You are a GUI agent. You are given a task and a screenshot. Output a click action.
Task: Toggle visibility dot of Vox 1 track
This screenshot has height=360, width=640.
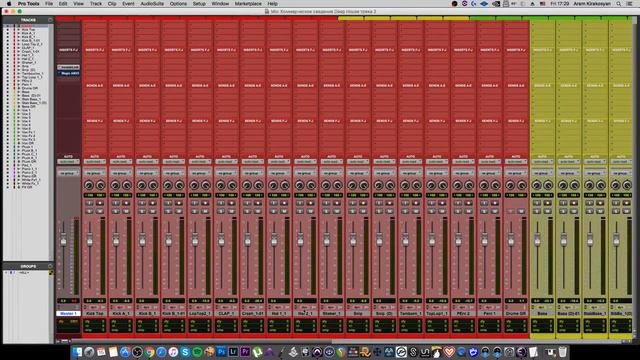(7, 110)
